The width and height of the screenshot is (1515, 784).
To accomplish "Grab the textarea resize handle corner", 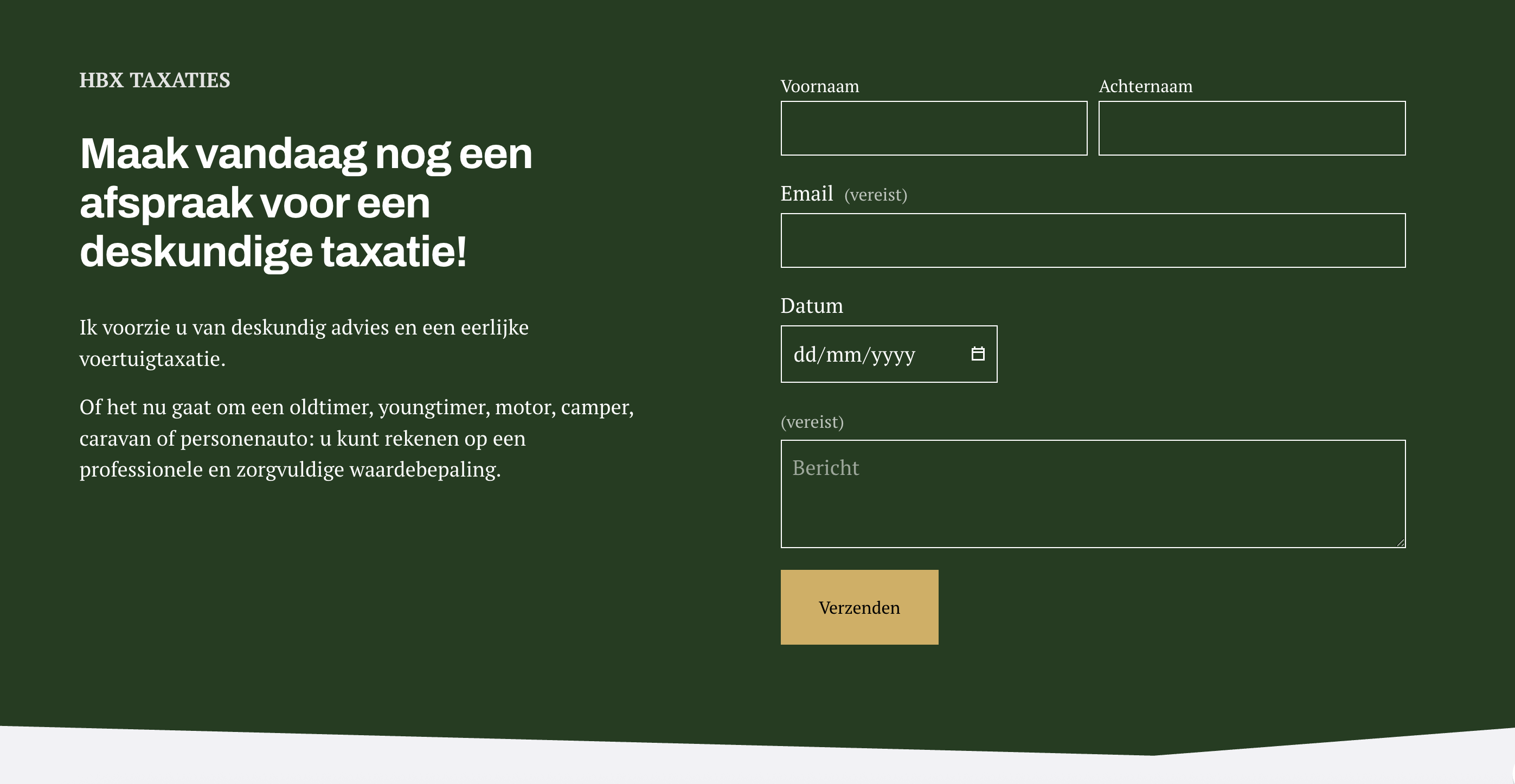I will 1400,543.
